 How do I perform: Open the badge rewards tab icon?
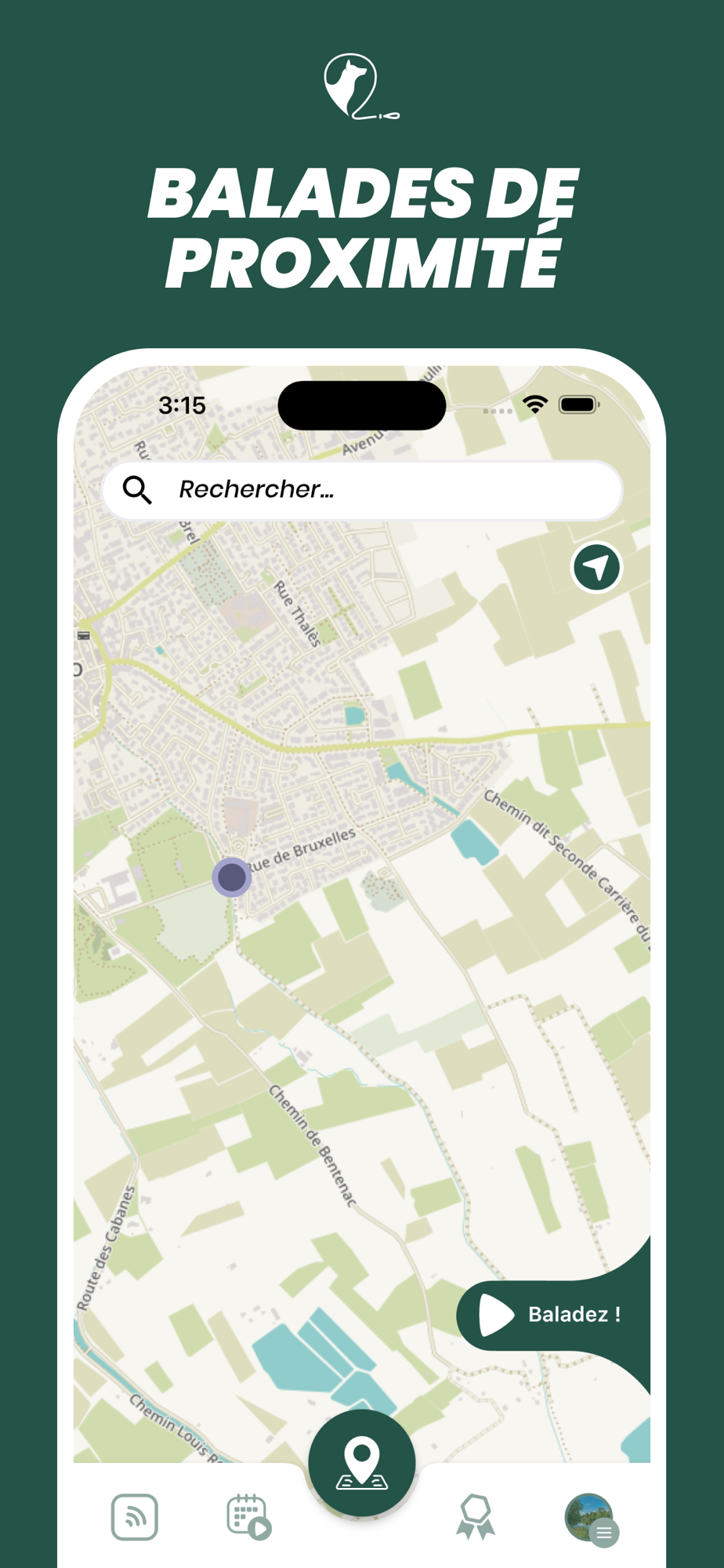[476, 1517]
